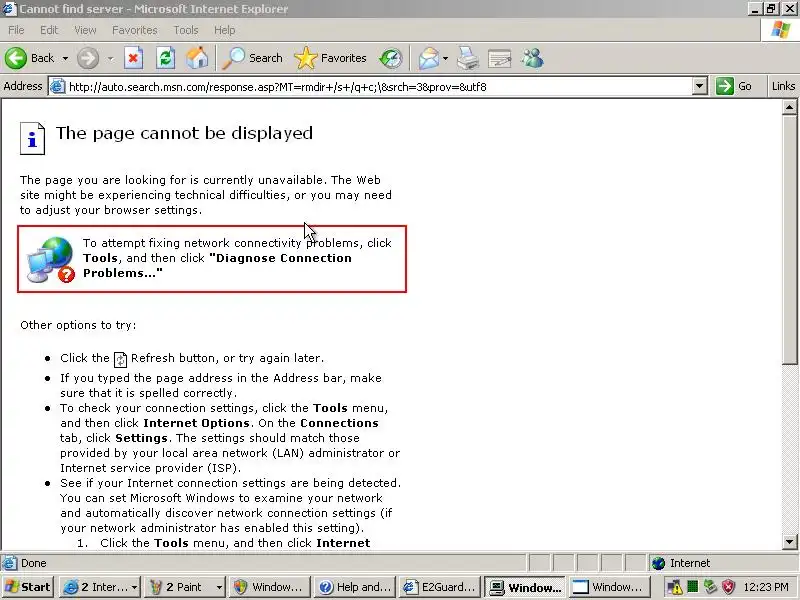Click the 12:23 PM system clock
This screenshot has width=800, height=600.
766,587
